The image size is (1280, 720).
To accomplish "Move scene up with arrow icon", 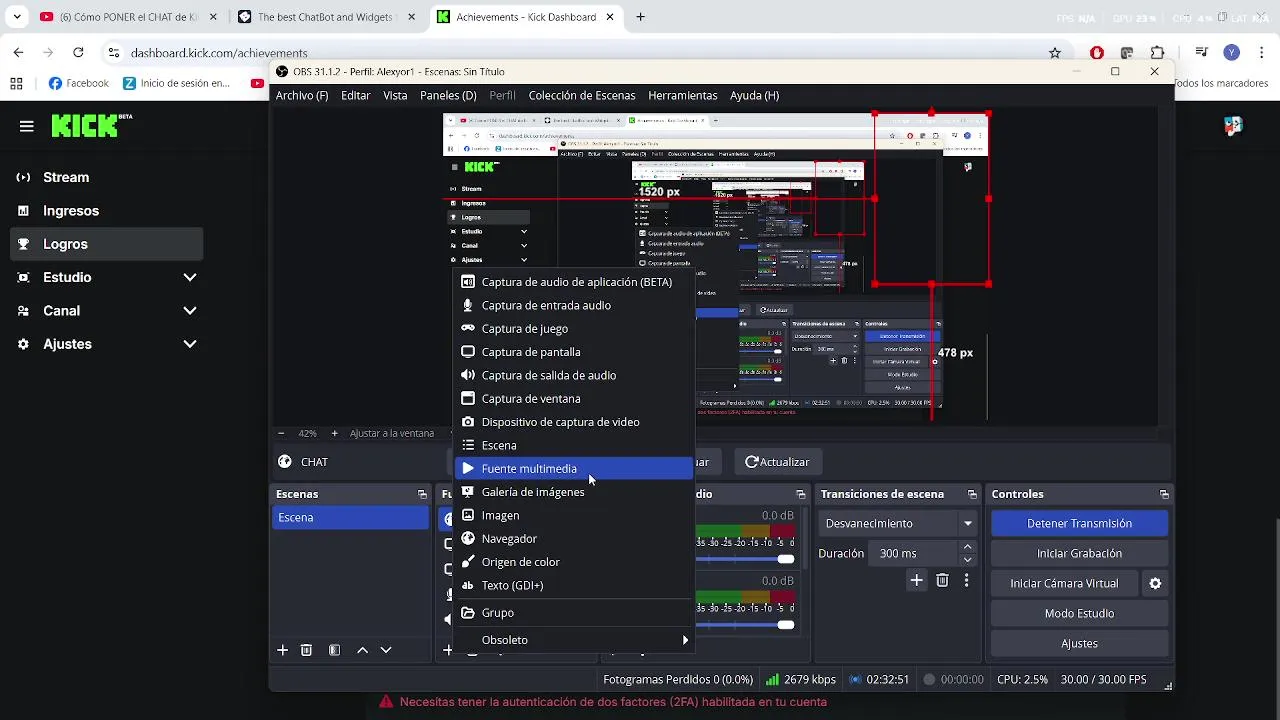I will tap(362, 650).
